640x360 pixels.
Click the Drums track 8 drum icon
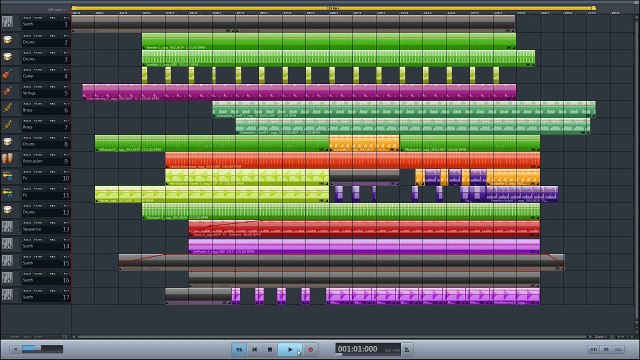click(7, 142)
